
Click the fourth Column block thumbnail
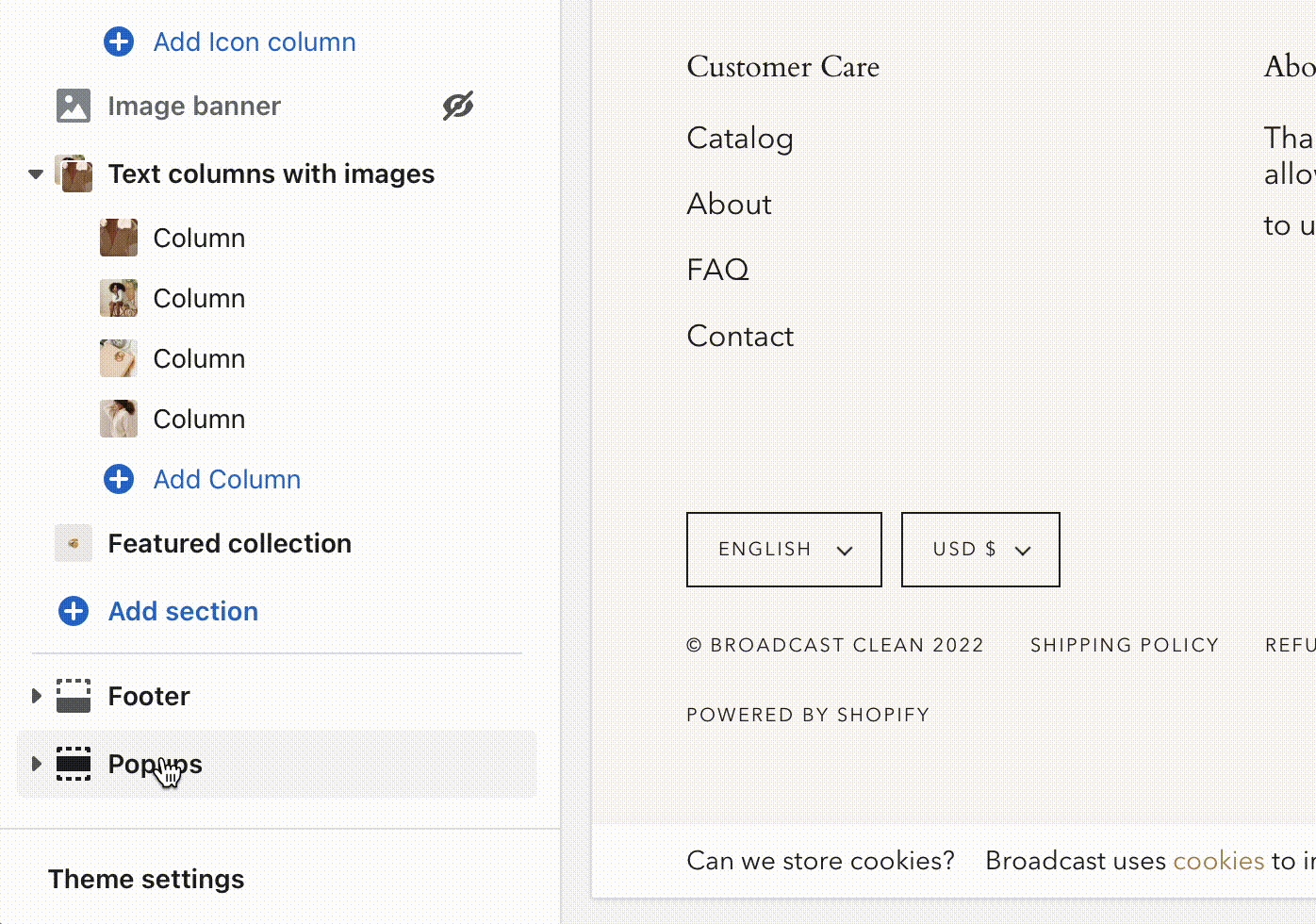click(x=119, y=420)
